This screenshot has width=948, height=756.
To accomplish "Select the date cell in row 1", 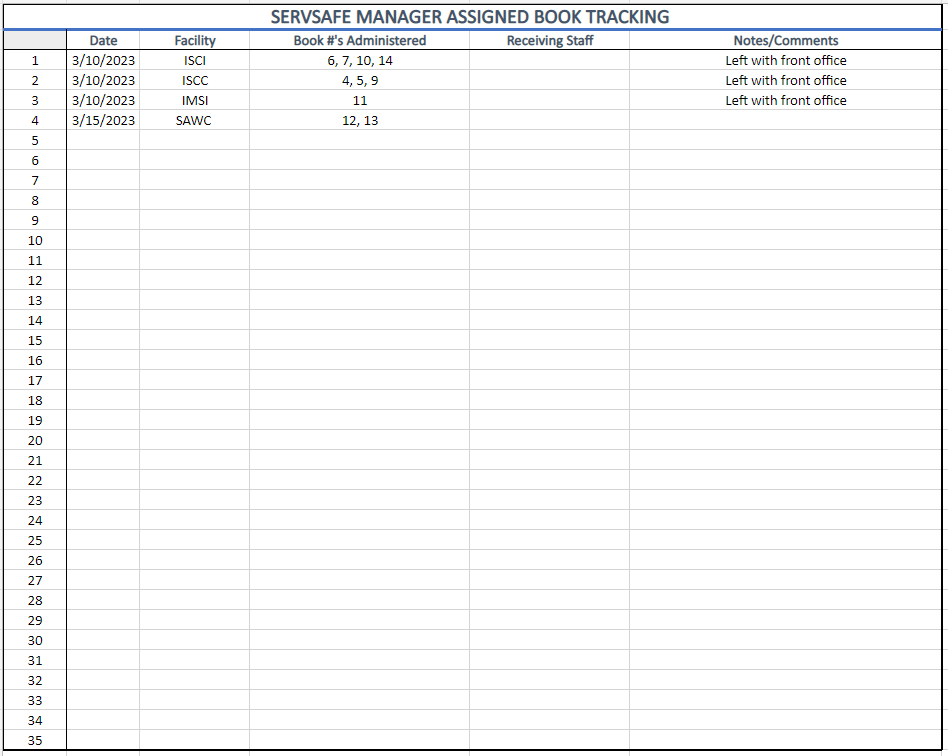I will click(103, 61).
